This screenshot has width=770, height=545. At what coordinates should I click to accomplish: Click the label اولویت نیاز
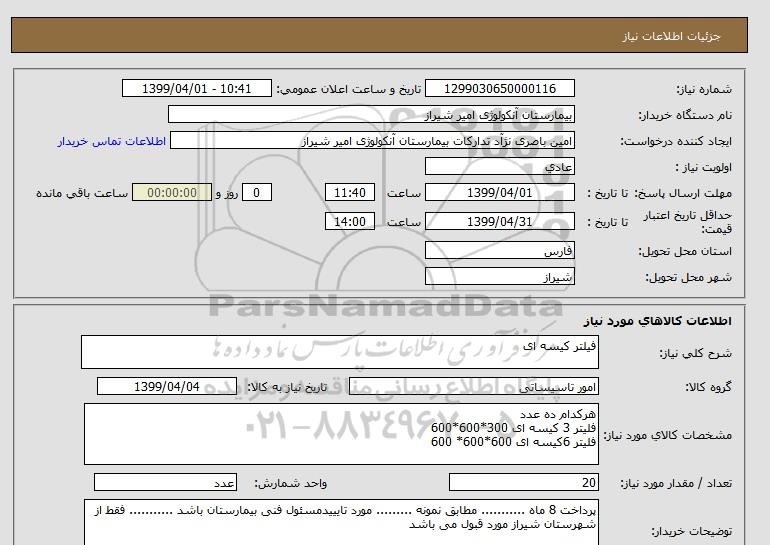[703, 167]
